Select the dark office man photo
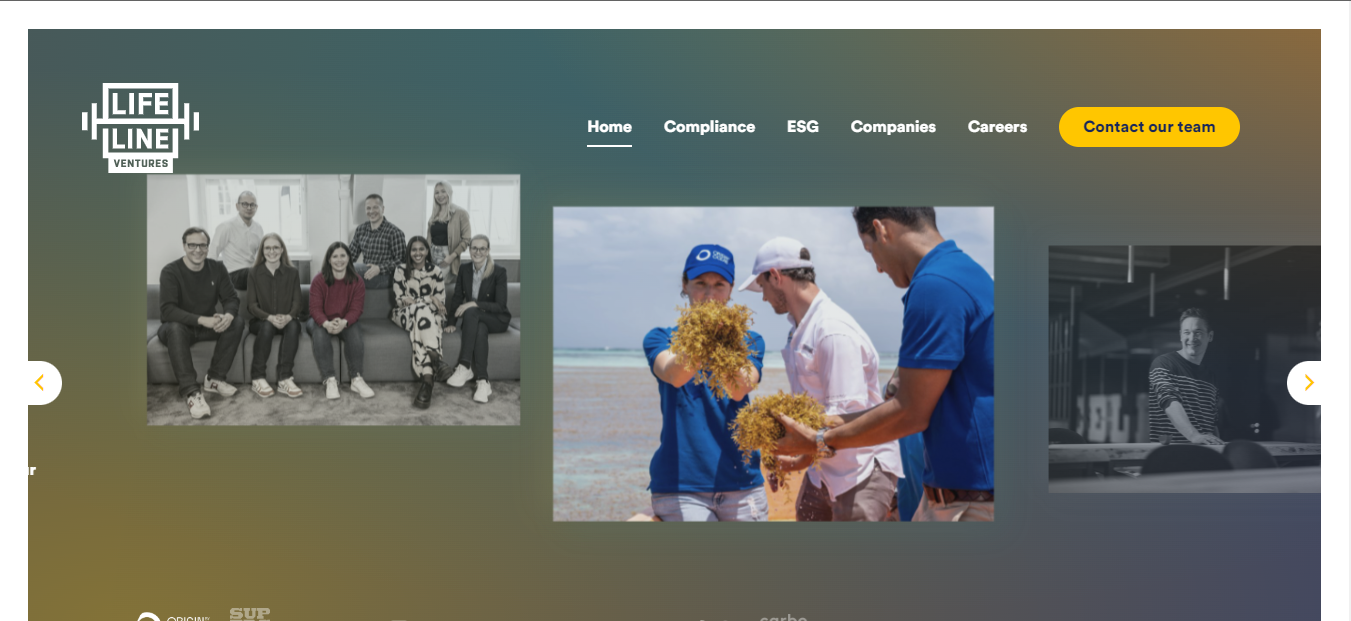1351x621 pixels. (1184, 369)
